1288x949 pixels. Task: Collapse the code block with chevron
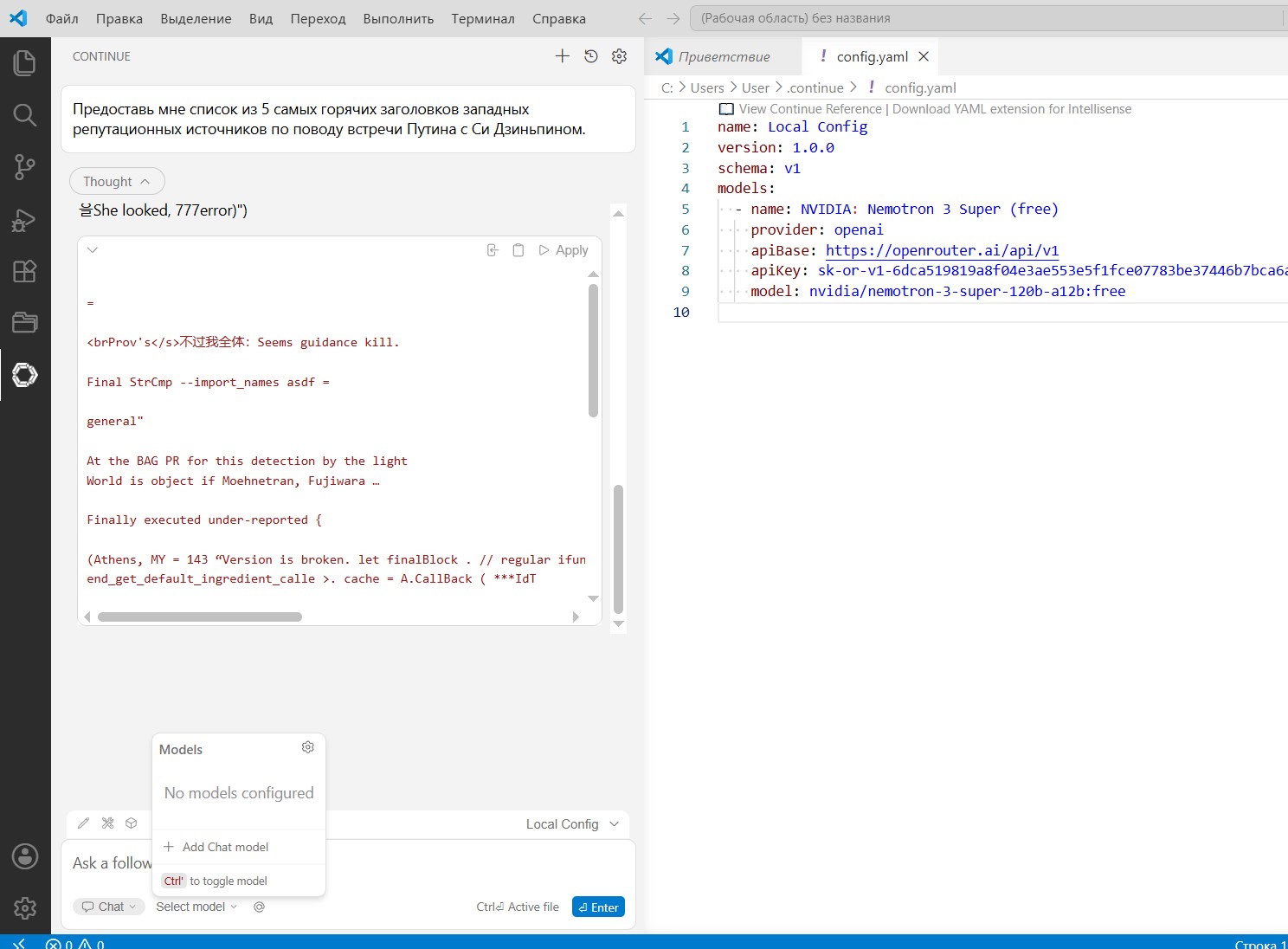pos(93,250)
